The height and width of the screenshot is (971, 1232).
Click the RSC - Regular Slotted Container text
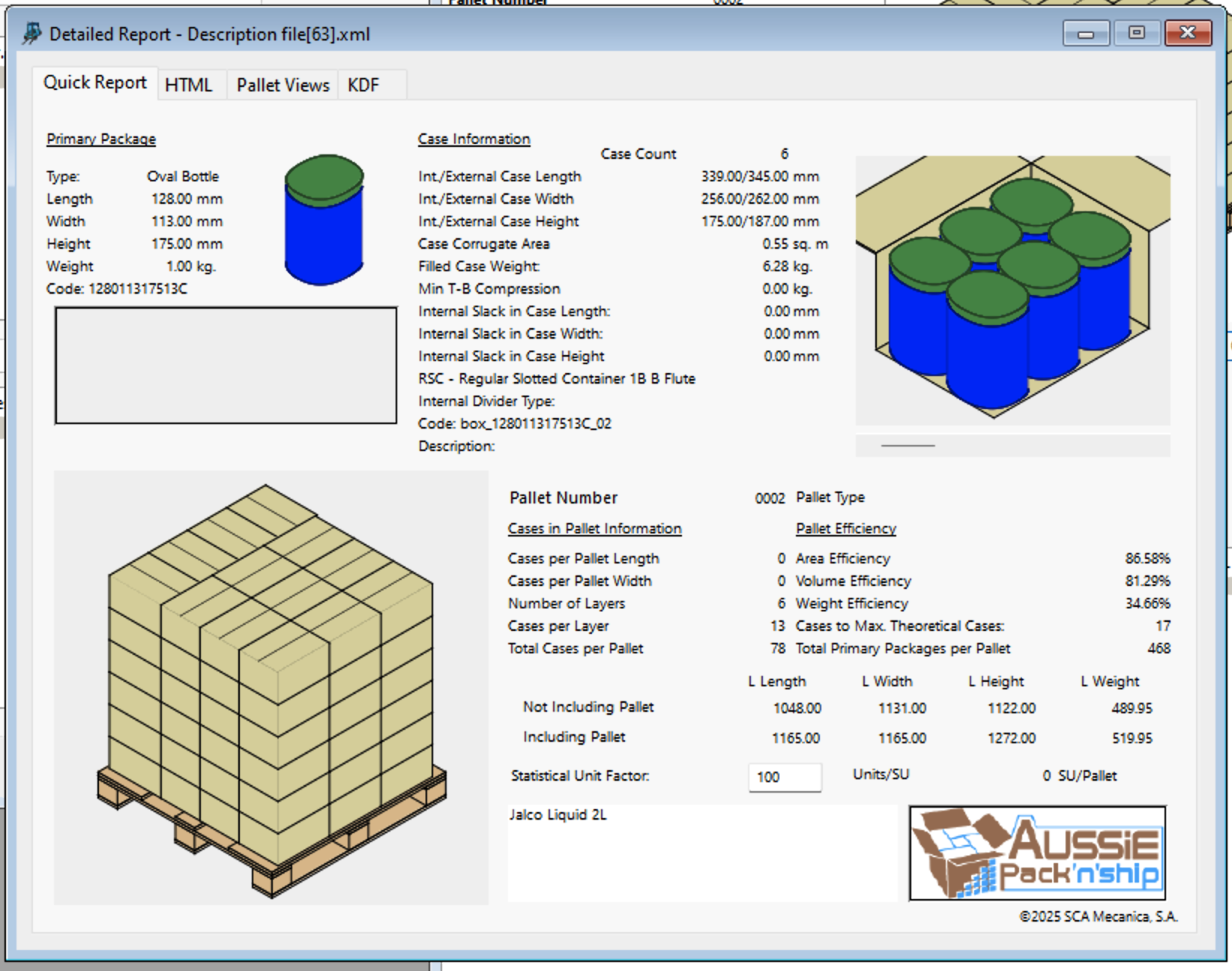click(557, 378)
